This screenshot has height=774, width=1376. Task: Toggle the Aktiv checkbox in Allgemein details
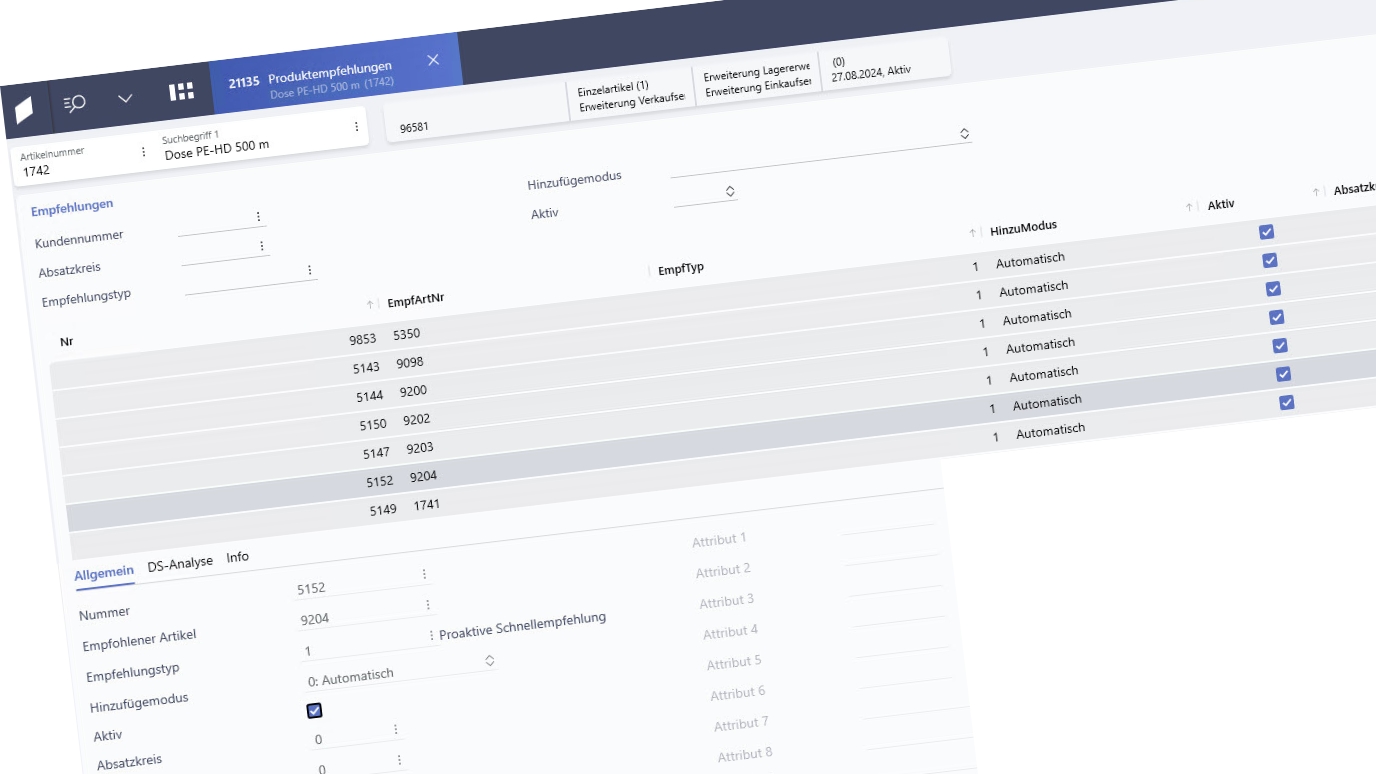point(315,711)
